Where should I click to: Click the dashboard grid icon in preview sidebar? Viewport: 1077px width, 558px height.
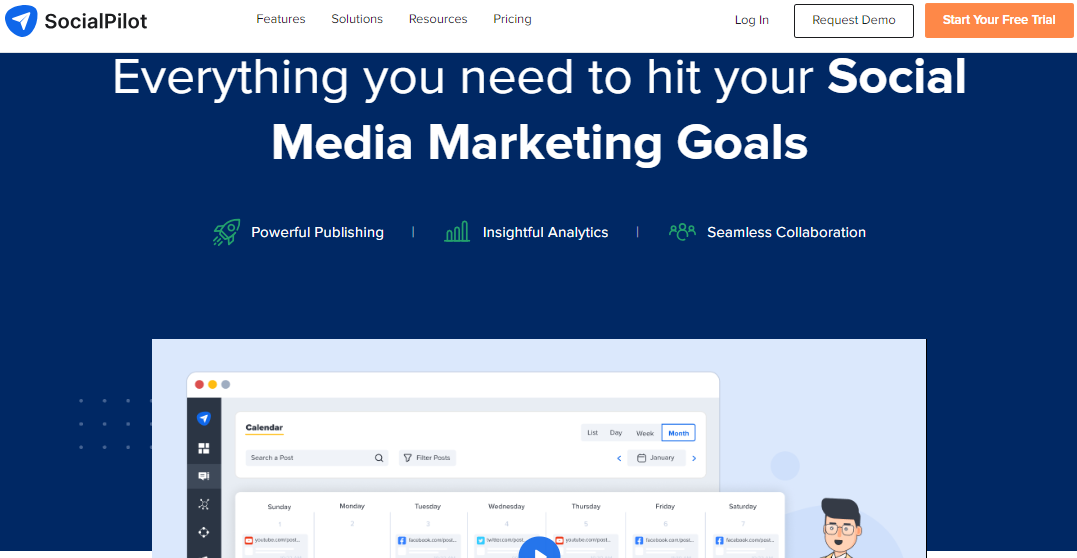[x=203, y=448]
